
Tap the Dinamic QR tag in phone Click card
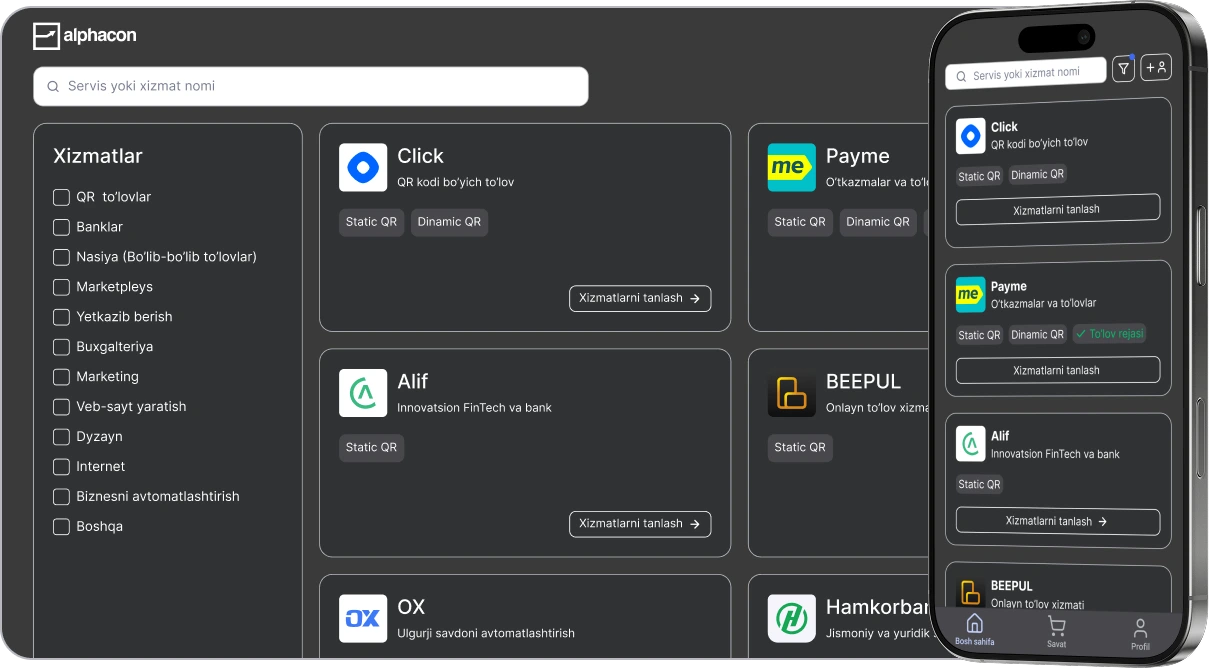click(x=1037, y=174)
